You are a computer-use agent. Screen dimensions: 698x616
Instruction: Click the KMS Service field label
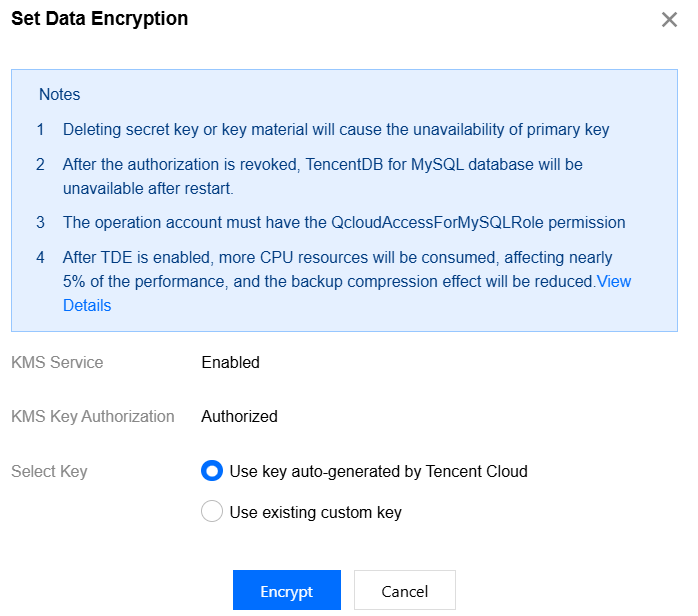57,362
